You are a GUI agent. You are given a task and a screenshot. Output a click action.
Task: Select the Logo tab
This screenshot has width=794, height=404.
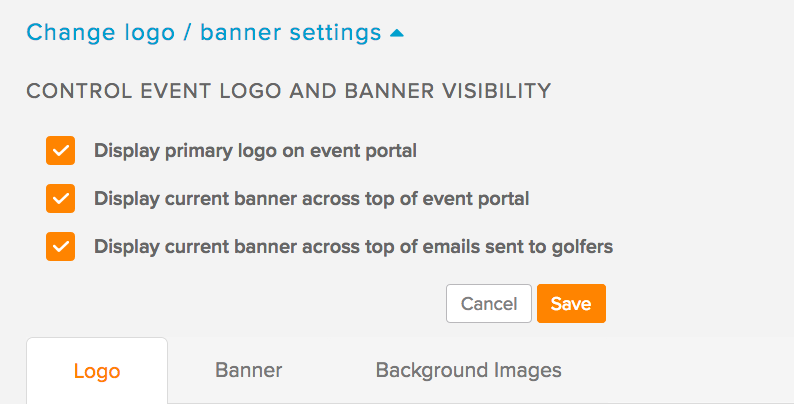coord(97,371)
